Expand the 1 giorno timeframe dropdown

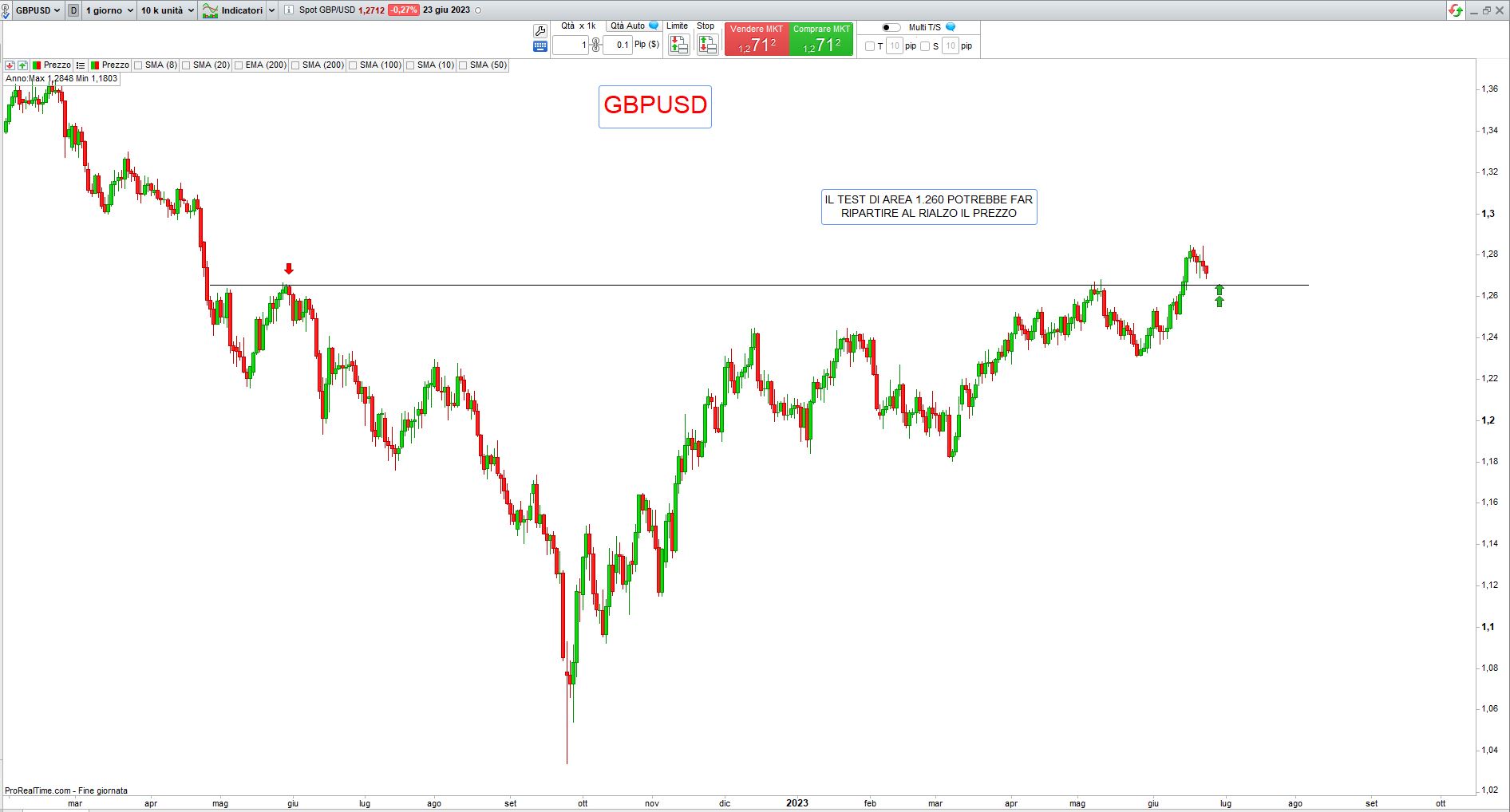(x=109, y=10)
